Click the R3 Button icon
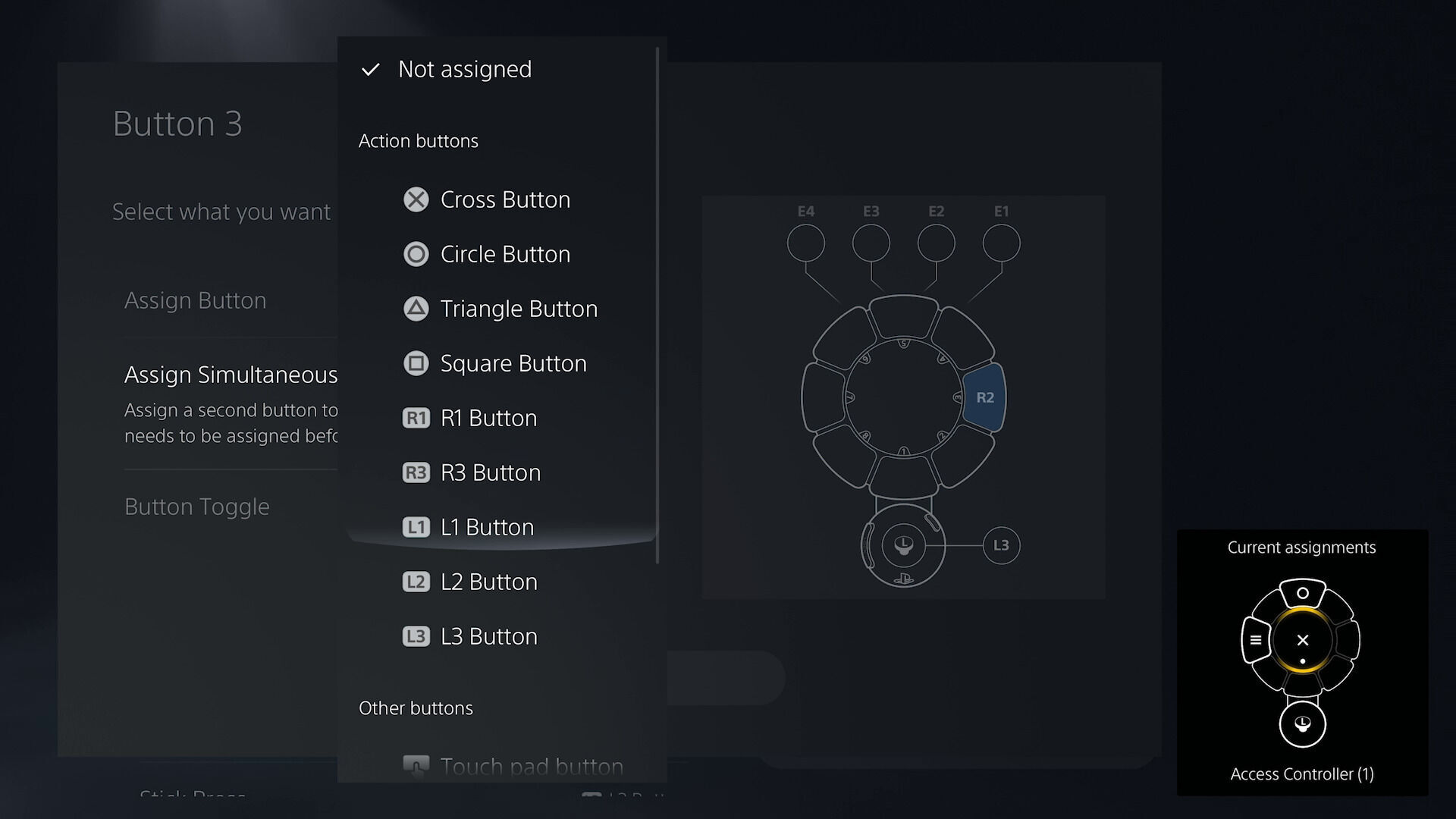The width and height of the screenshot is (1456, 819). pos(416,472)
